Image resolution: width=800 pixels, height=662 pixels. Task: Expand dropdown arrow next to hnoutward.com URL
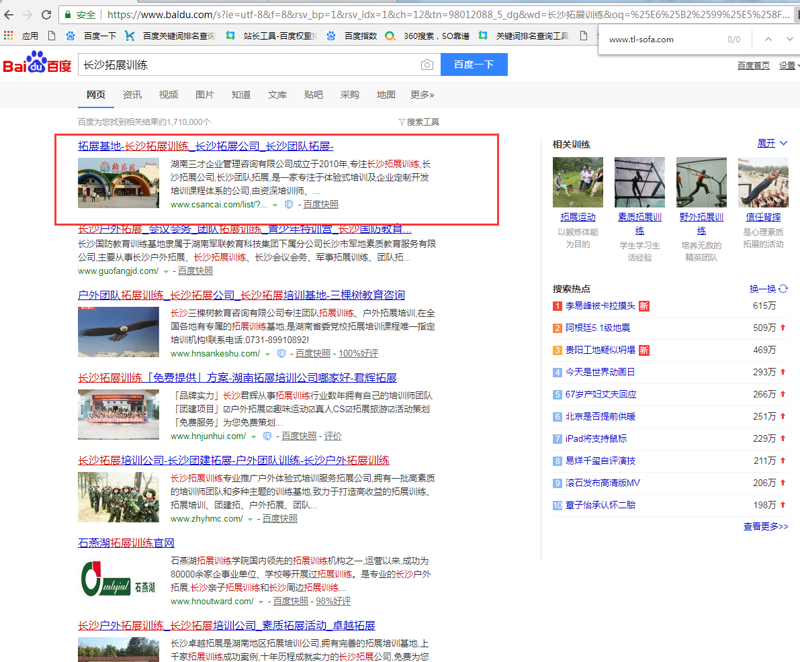[x=261, y=602]
